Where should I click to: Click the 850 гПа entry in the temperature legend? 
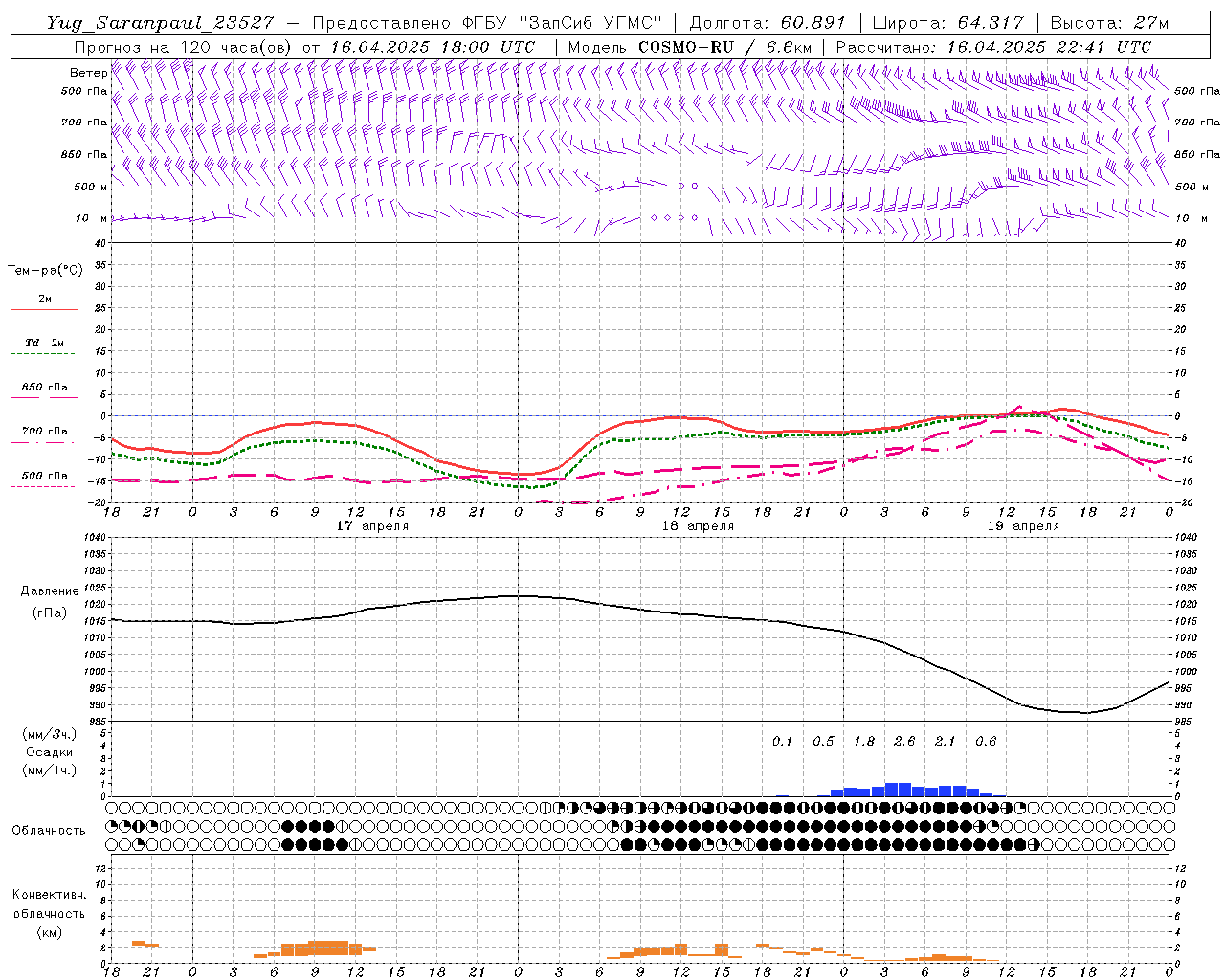click(45, 388)
